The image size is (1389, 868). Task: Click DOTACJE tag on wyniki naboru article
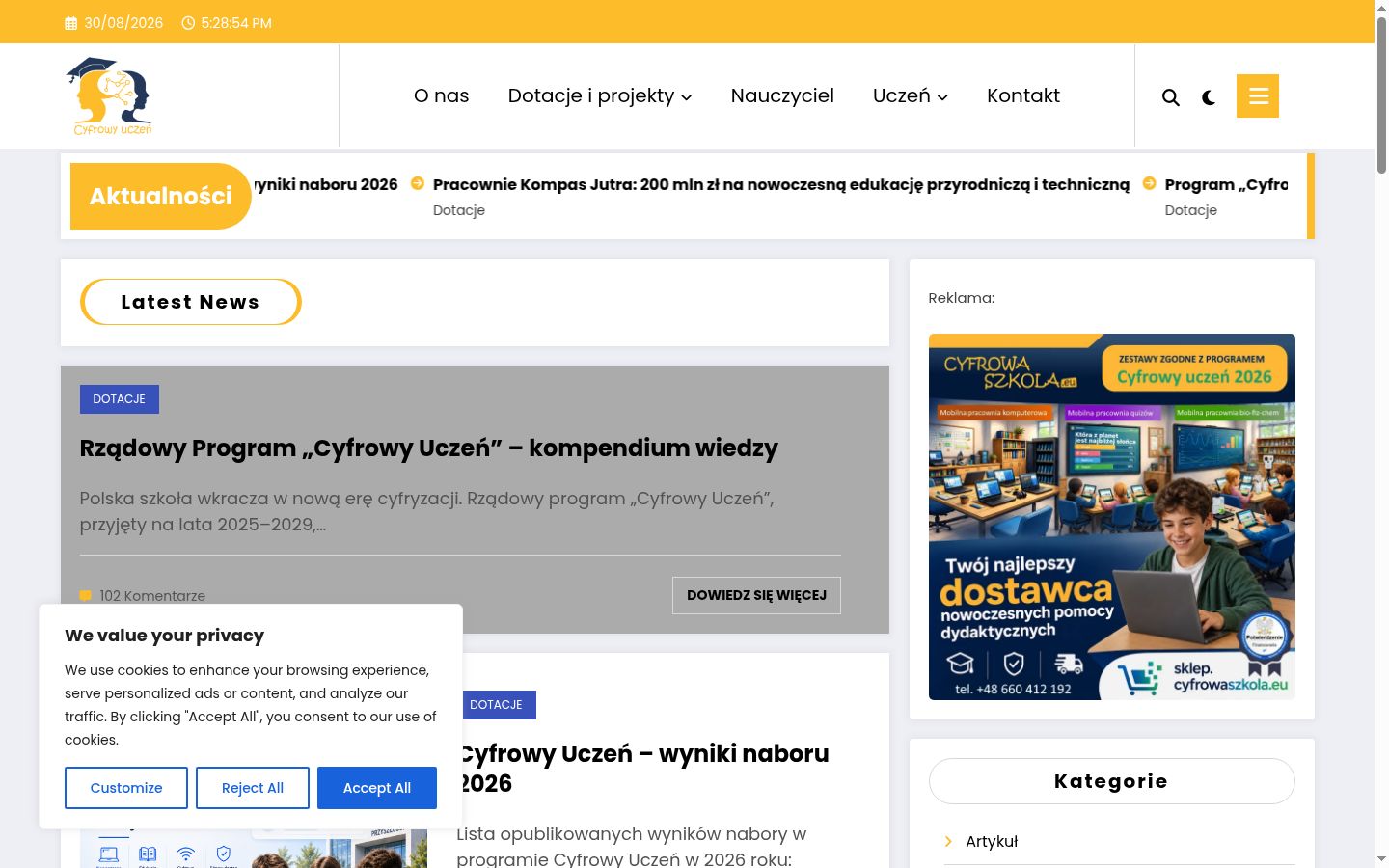pos(498,705)
